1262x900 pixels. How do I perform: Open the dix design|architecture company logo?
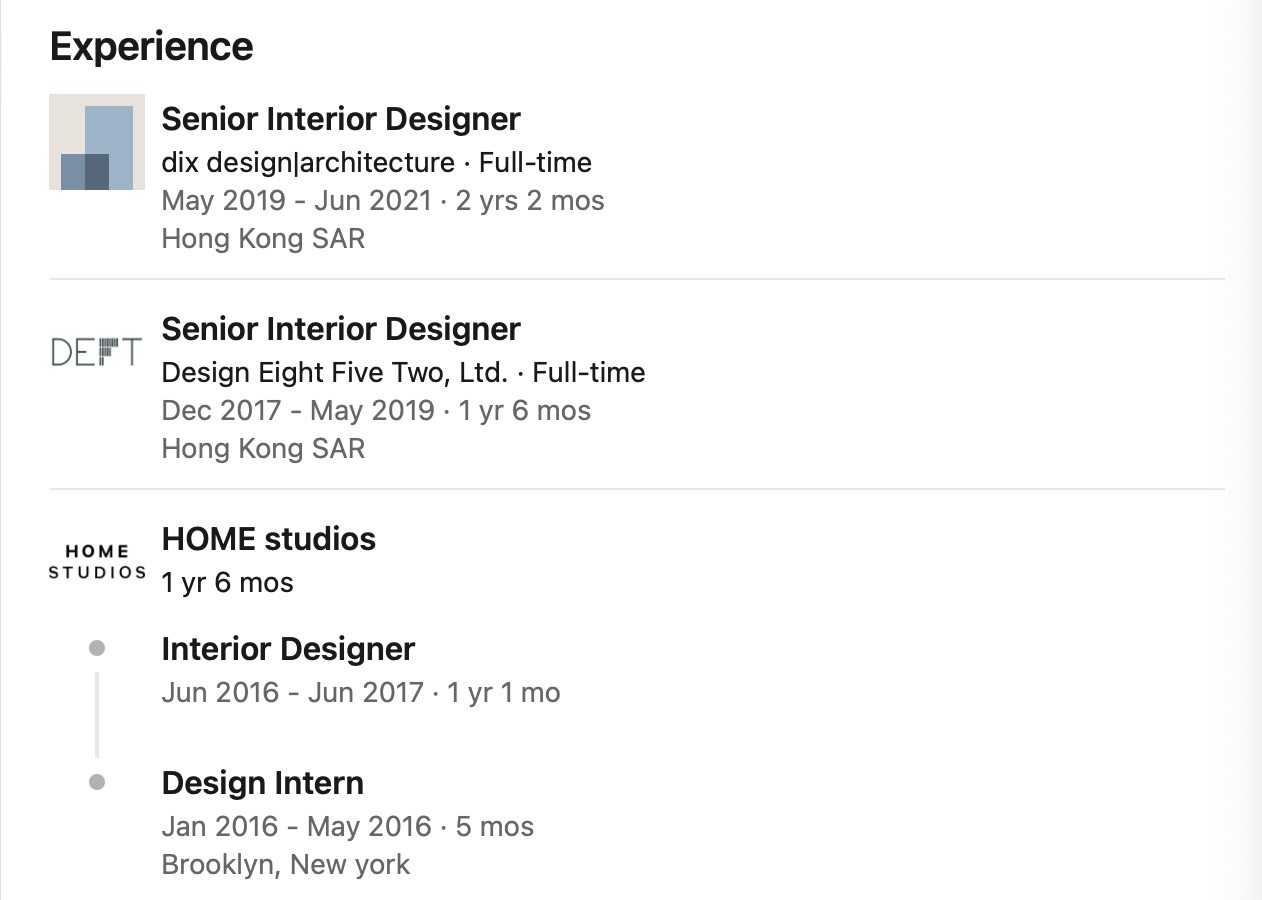(97, 142)
